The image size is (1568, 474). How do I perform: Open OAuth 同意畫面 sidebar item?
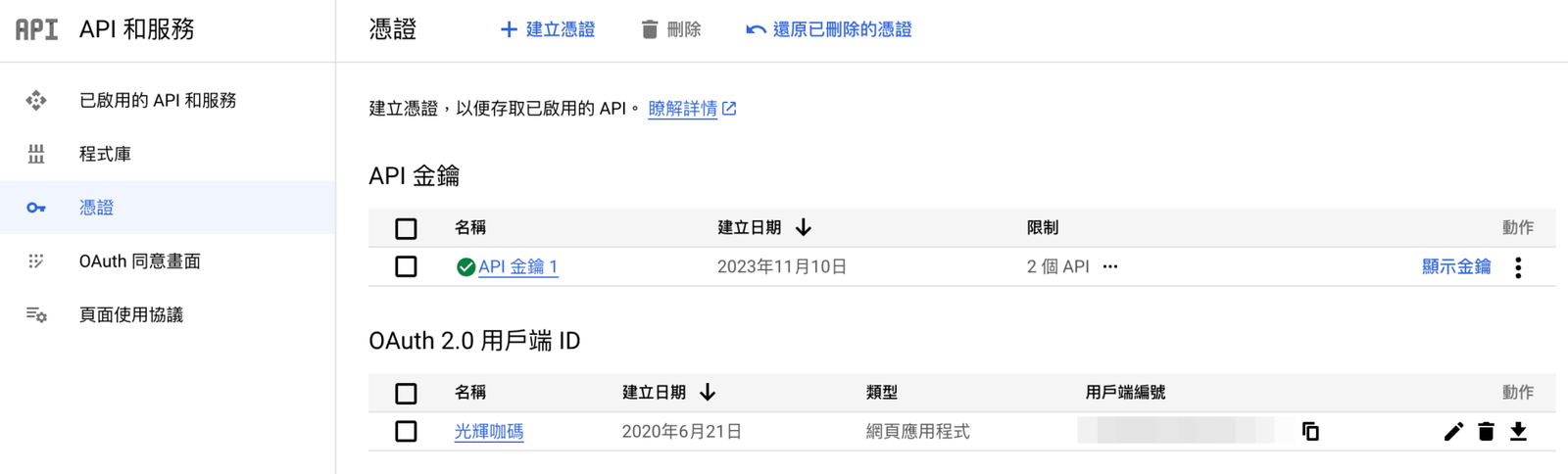click(x=139, y=261)
